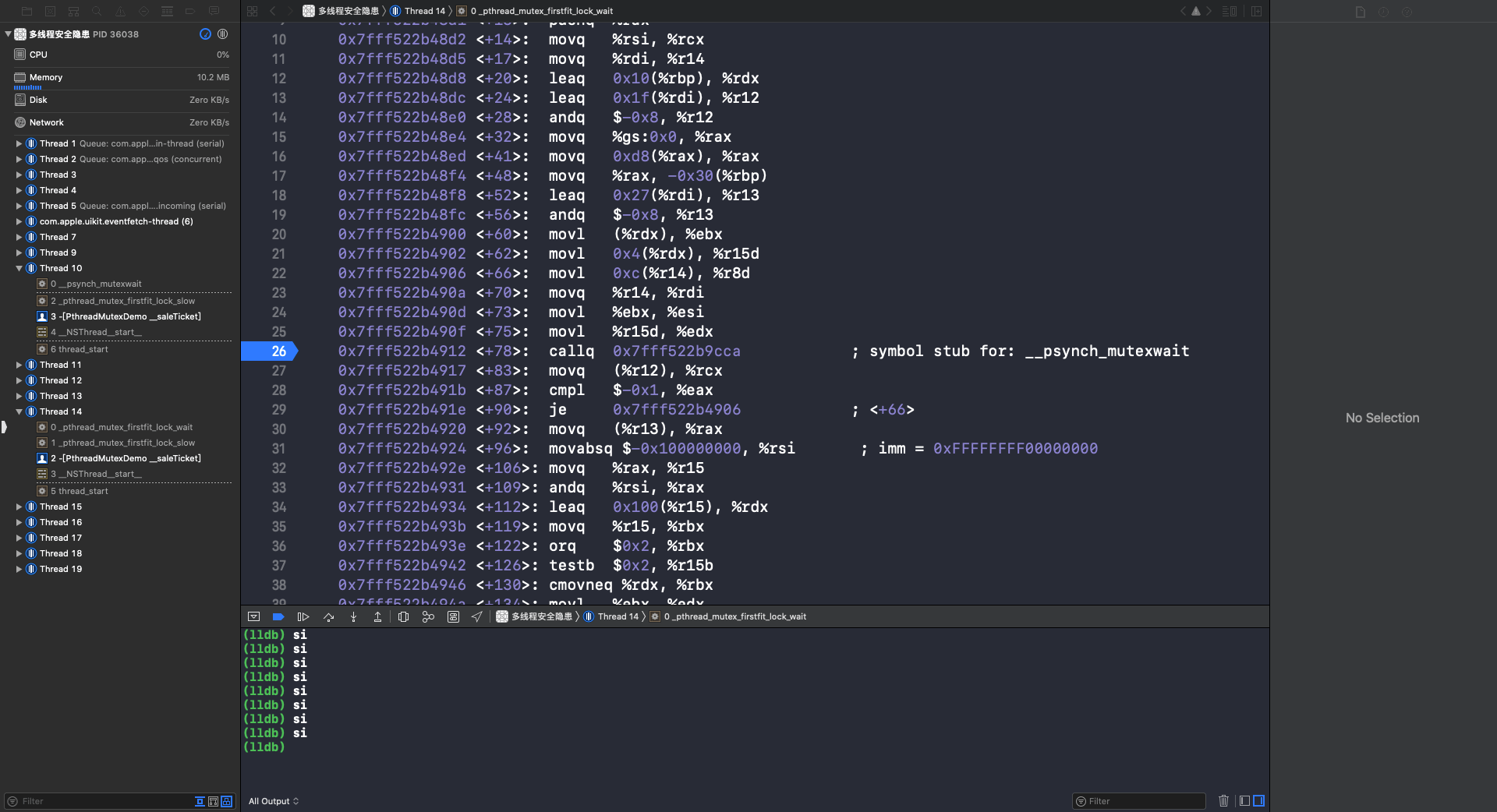Select the Disk gauge row
This screenshot has height=812, width=1497.
(120, 100)
